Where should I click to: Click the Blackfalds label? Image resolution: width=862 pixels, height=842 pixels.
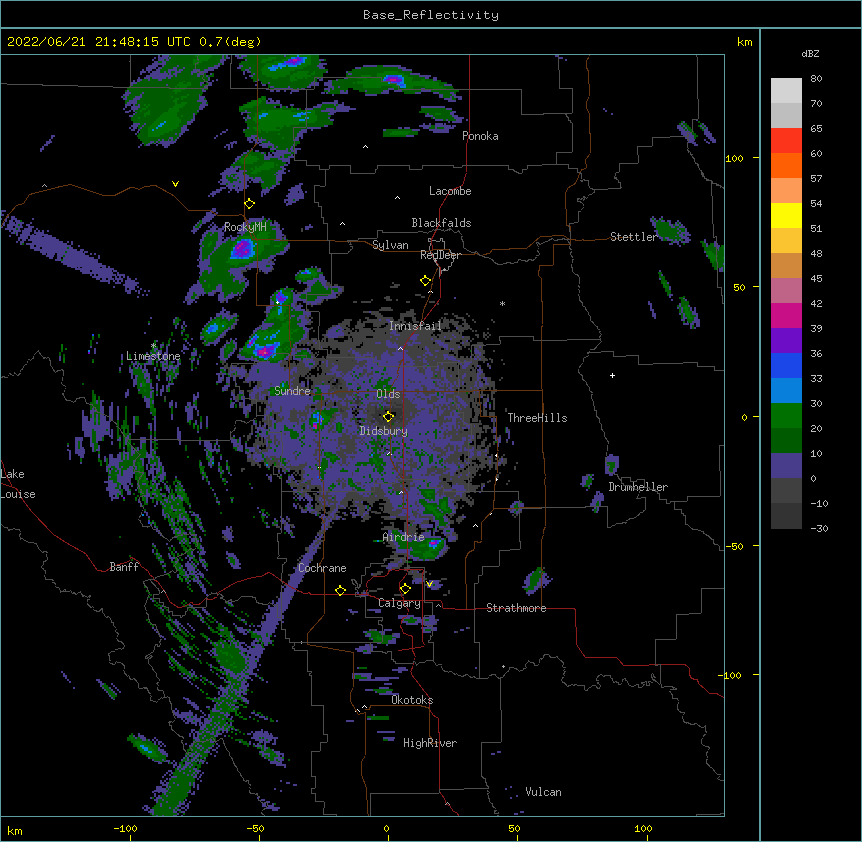point(441,223)
